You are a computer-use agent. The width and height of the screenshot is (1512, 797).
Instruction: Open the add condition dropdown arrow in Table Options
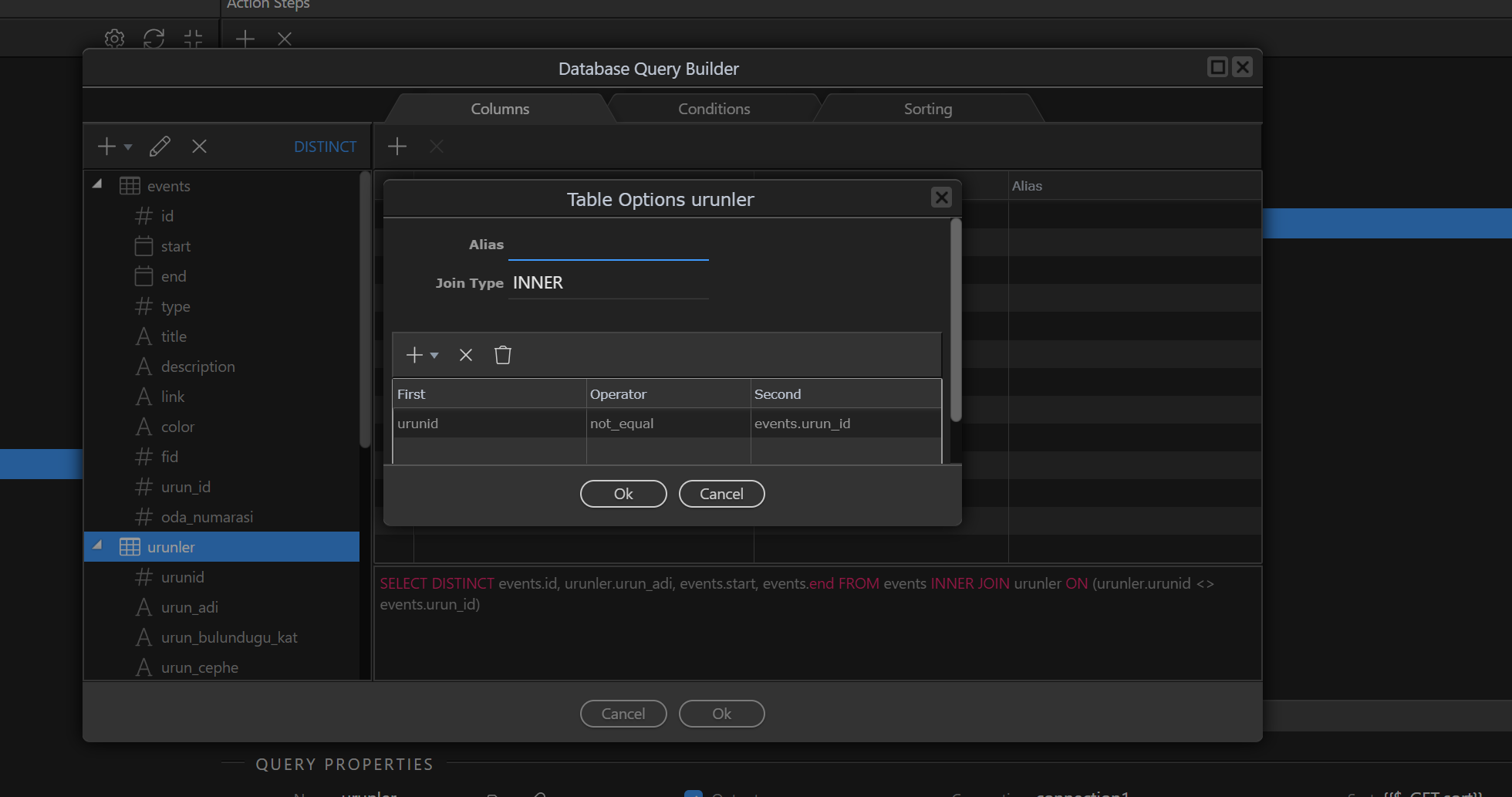[434, 356]
